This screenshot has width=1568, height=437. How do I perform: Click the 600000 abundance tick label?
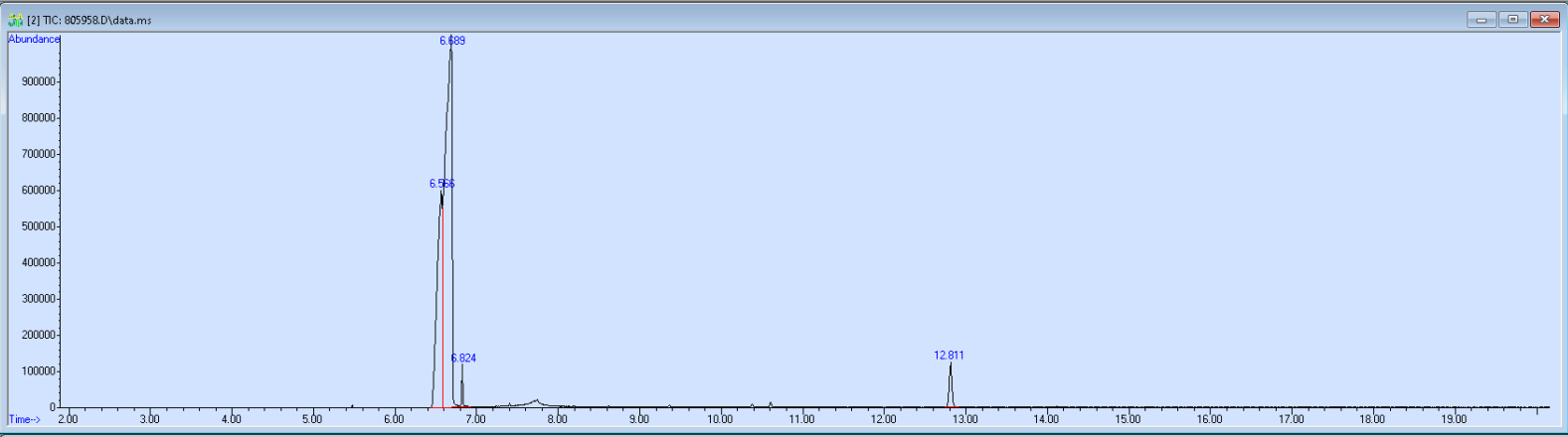point(39,191)
